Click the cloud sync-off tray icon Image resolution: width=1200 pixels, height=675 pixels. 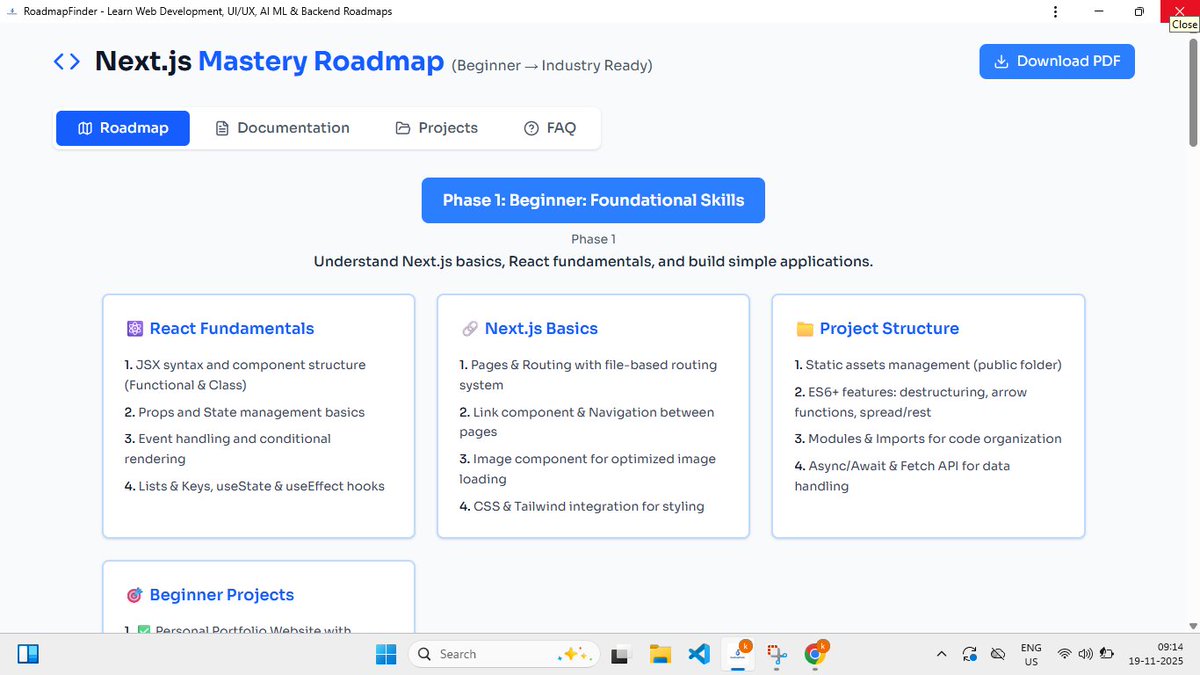pyautogui.click(x=997, y=654)
